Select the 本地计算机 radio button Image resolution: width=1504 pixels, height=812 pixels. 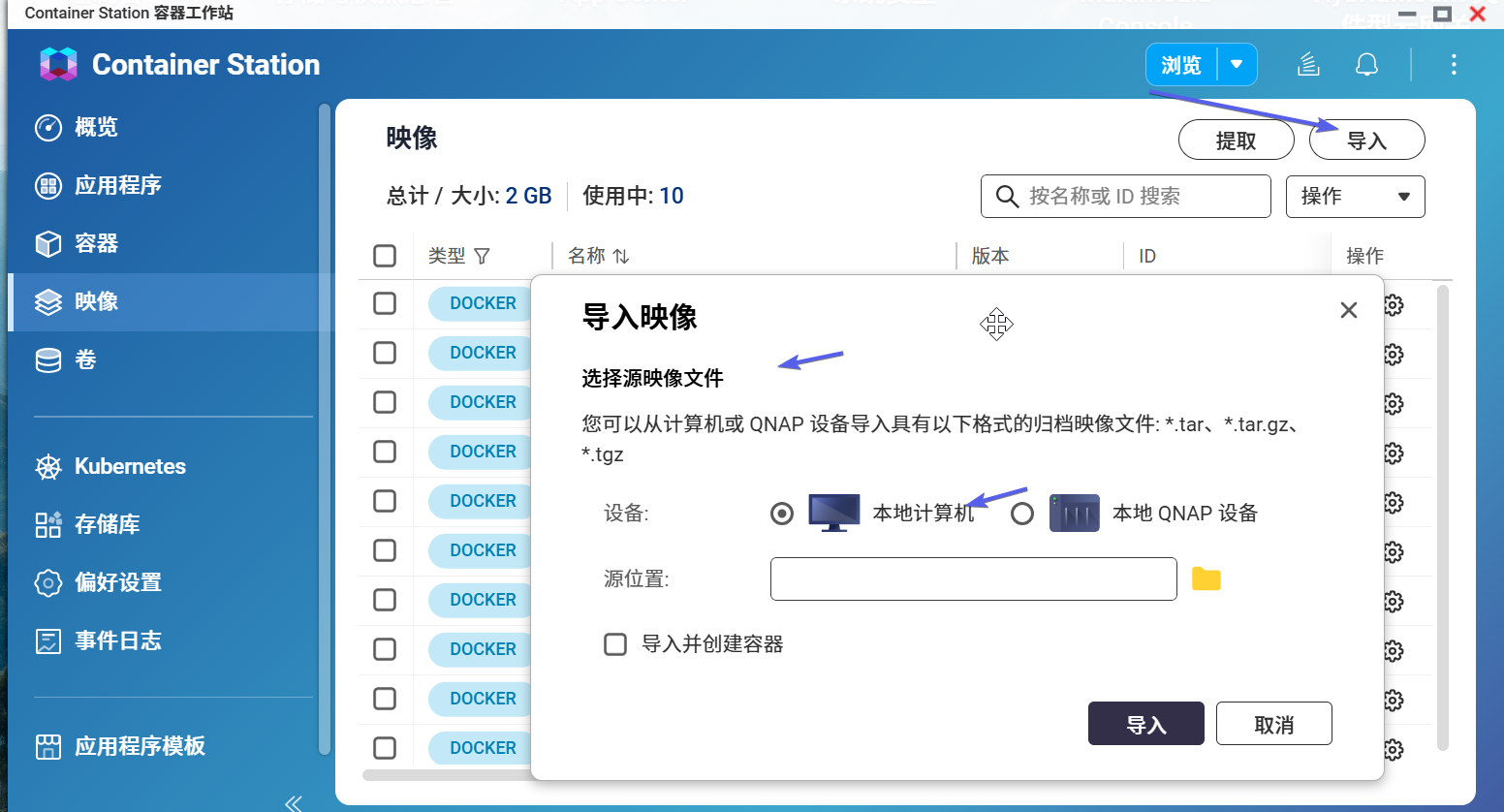781,514
